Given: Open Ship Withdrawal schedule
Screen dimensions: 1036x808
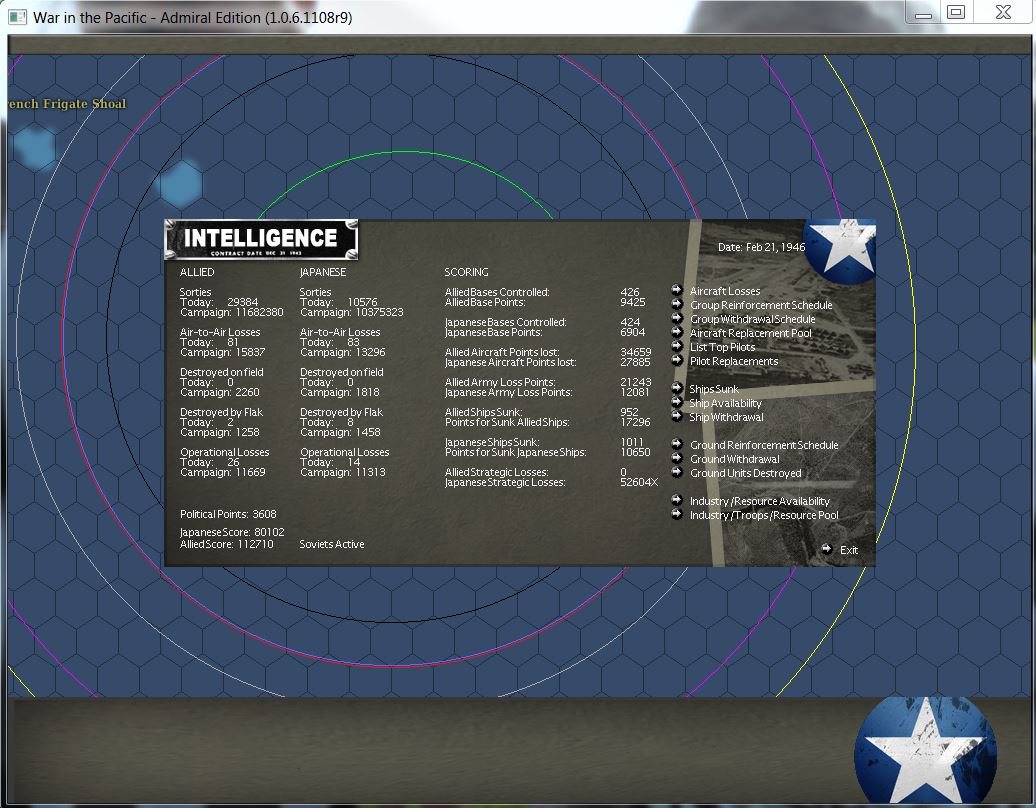Looking at the screenshot, I should click(x=727, y=418).
